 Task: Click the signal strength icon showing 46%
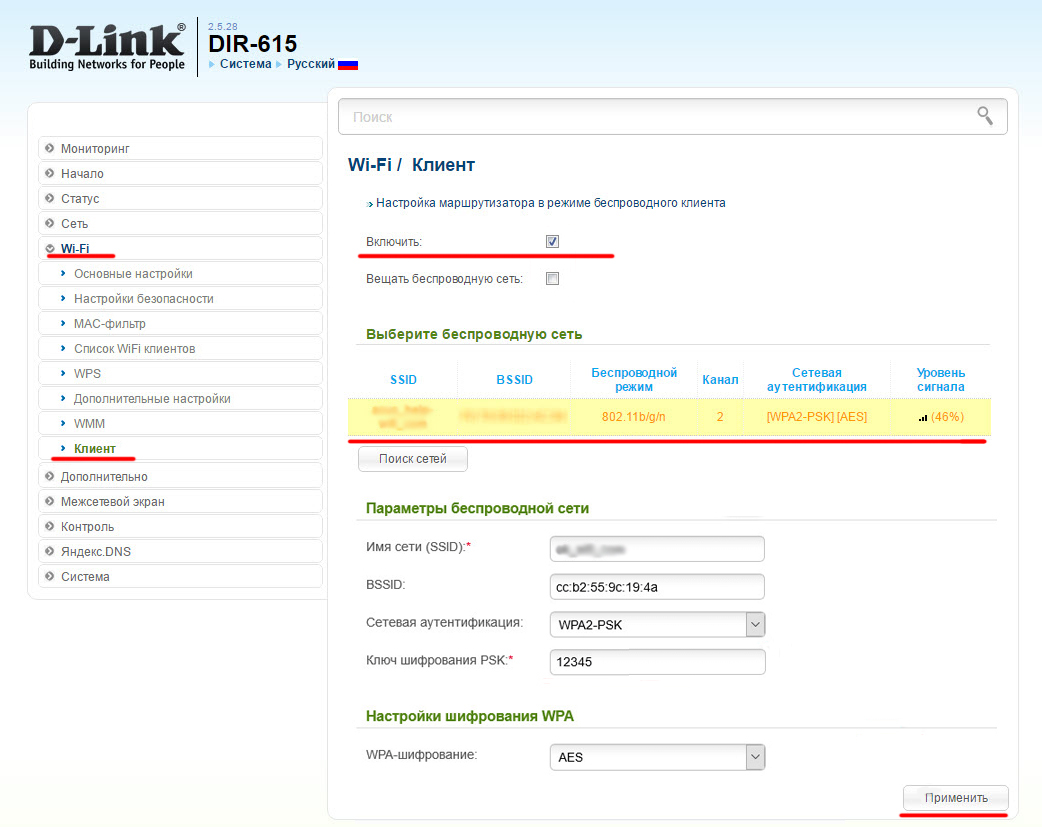coord(921,416)
